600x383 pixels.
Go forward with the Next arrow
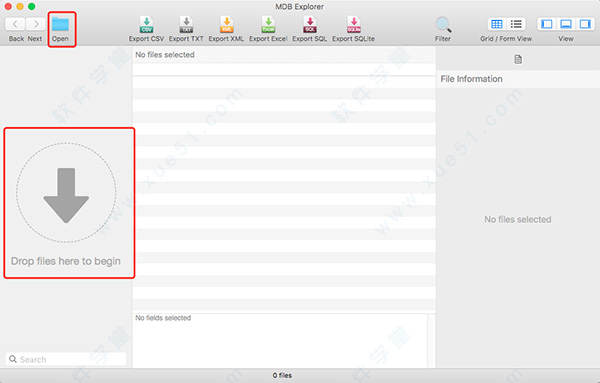point(36,24)
